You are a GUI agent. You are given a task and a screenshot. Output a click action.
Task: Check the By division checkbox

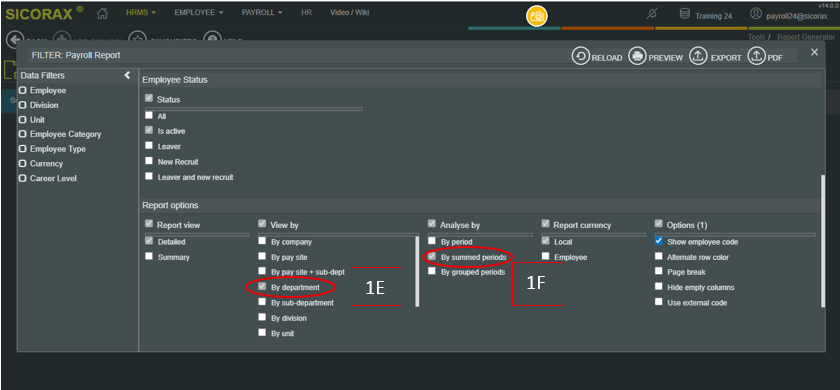pos(262,317)
